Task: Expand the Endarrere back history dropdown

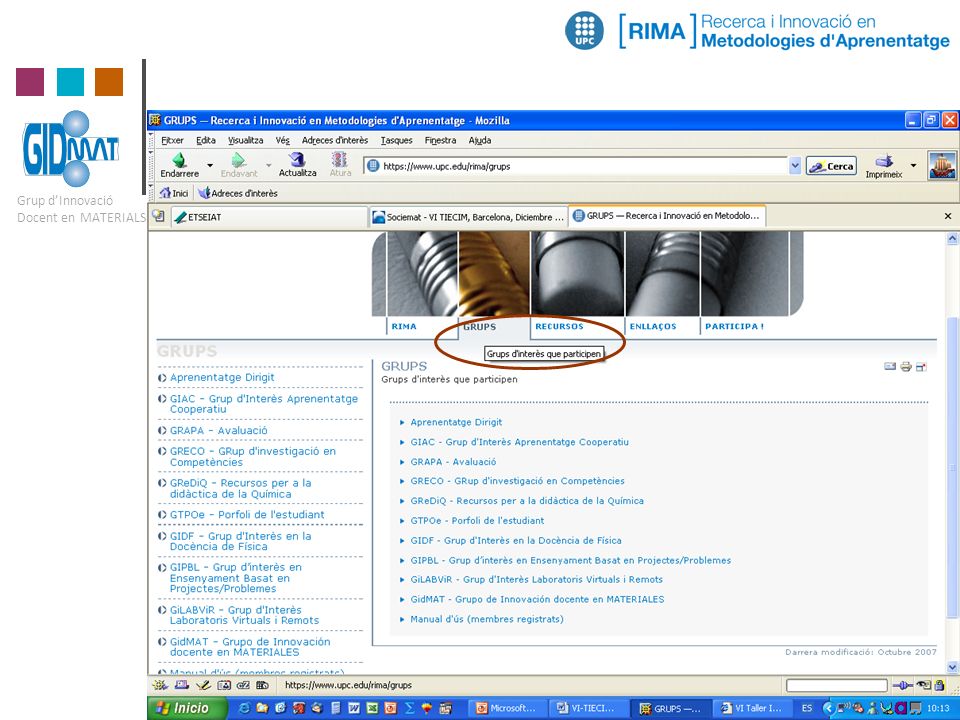Action: tap(210, 165)
